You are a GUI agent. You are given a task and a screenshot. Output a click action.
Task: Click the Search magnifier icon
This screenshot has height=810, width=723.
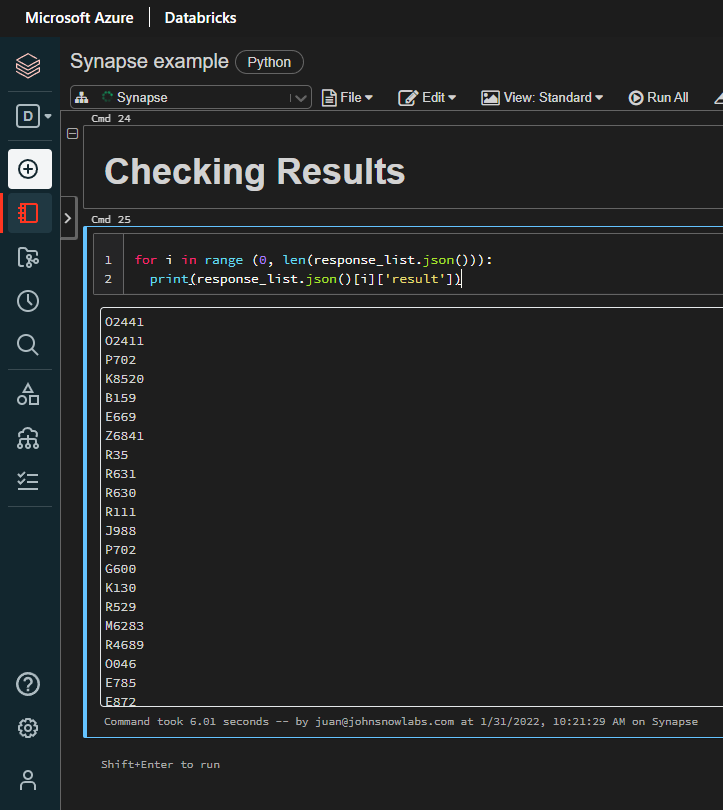coord(28,345)
